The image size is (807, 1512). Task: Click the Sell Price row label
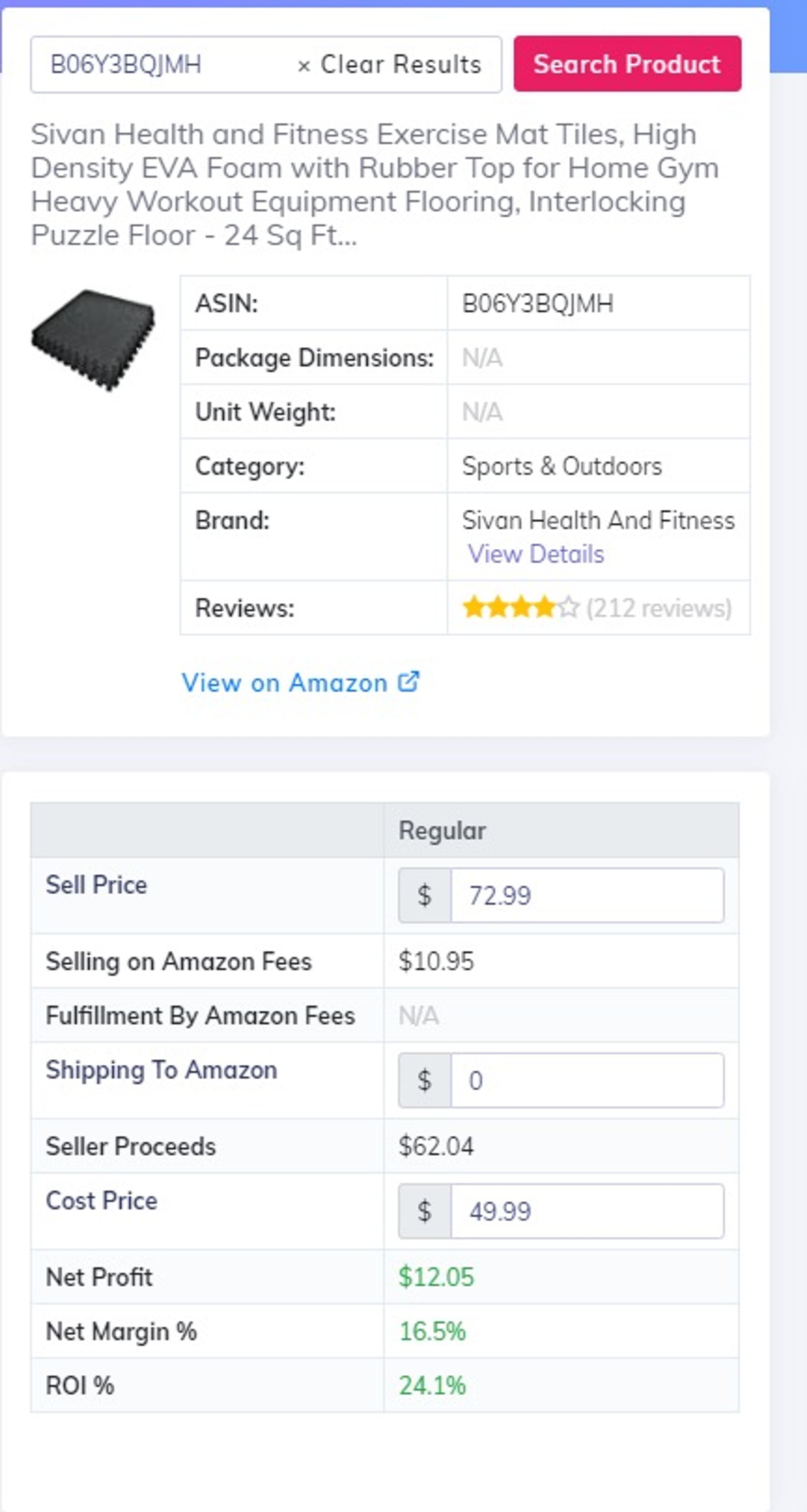[96, 885]
